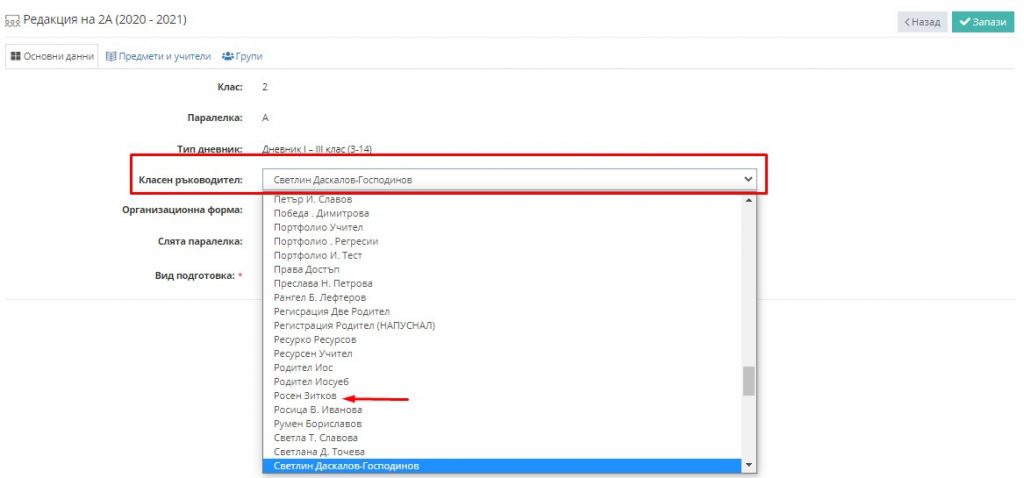Select Росен Зитков from the list

coord(307,396)
